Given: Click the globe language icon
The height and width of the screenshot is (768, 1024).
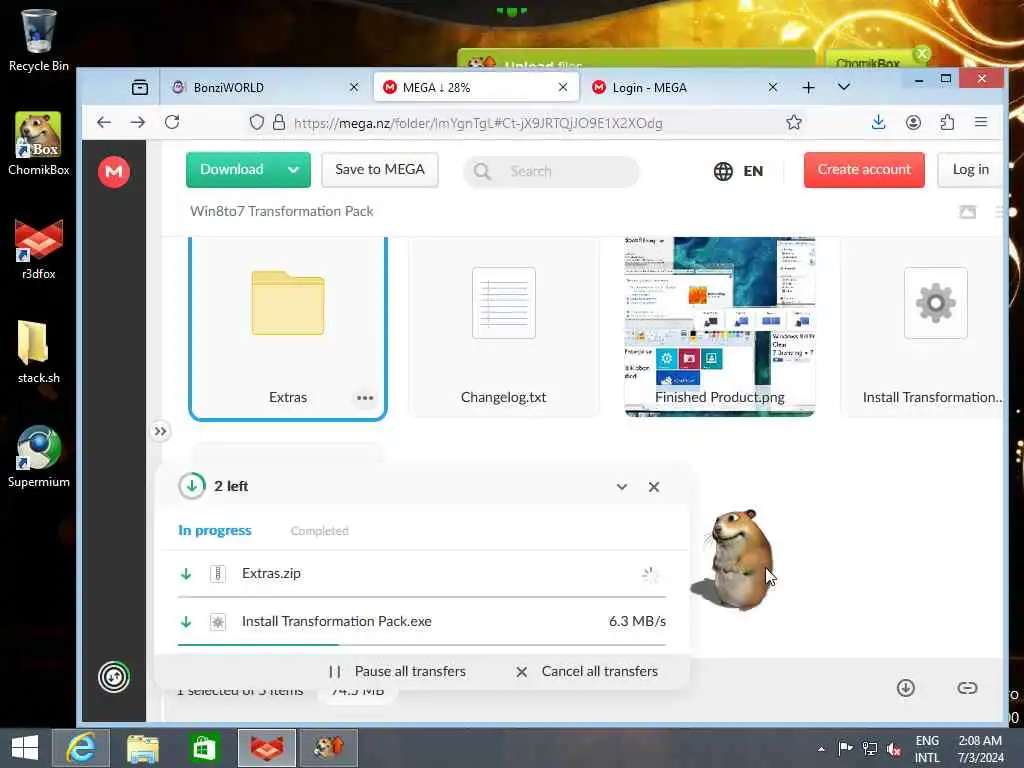Looking at the screenshot, I should pyautogui.click(x=723, y=171).
